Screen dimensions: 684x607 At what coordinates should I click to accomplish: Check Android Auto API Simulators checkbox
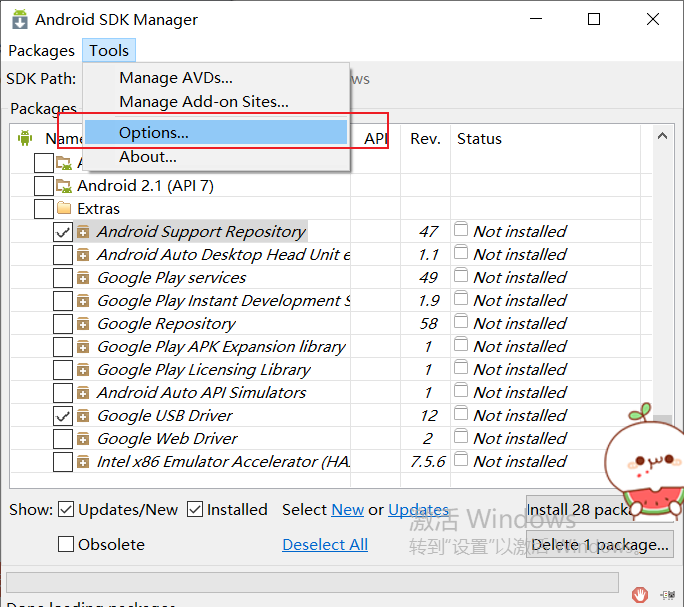coord(63,393)
